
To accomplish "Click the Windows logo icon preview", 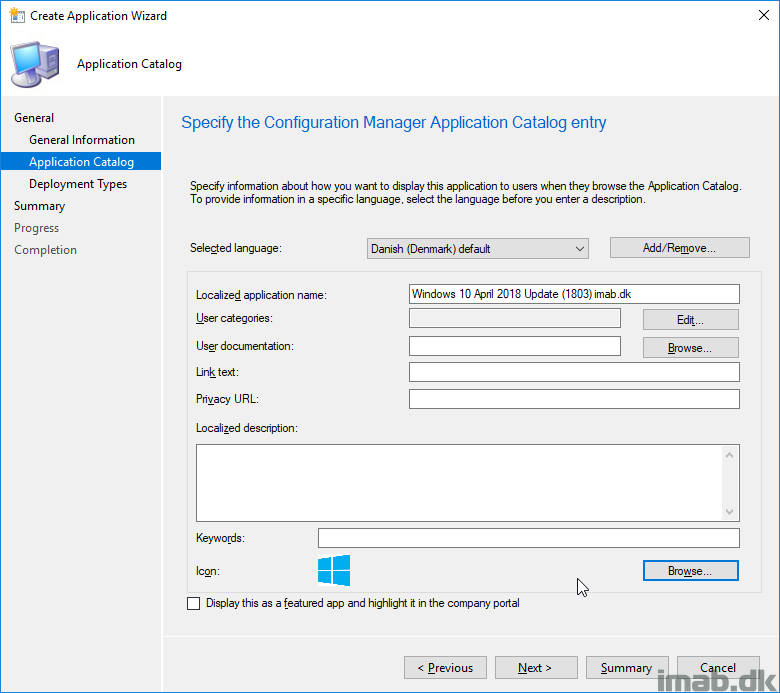I will (334, 570).
